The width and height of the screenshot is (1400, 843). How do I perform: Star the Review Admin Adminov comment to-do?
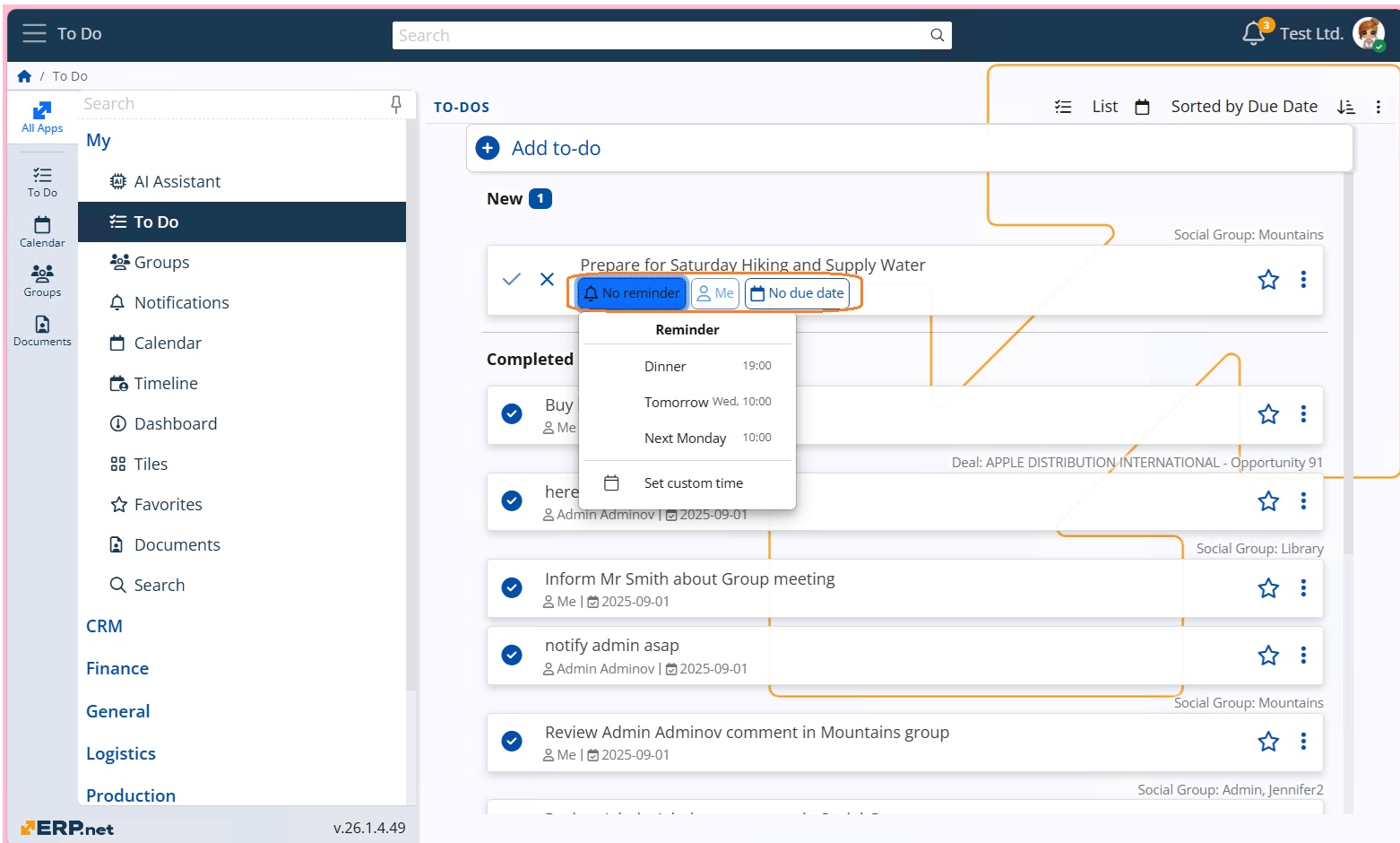1268,741
